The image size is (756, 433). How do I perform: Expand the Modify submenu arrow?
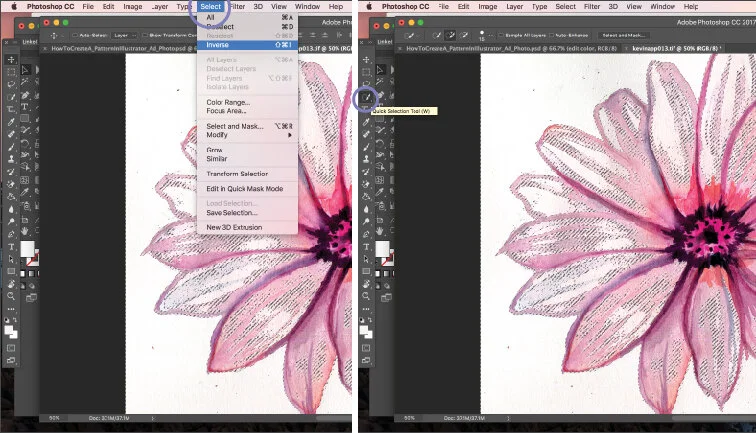[290, 135]
